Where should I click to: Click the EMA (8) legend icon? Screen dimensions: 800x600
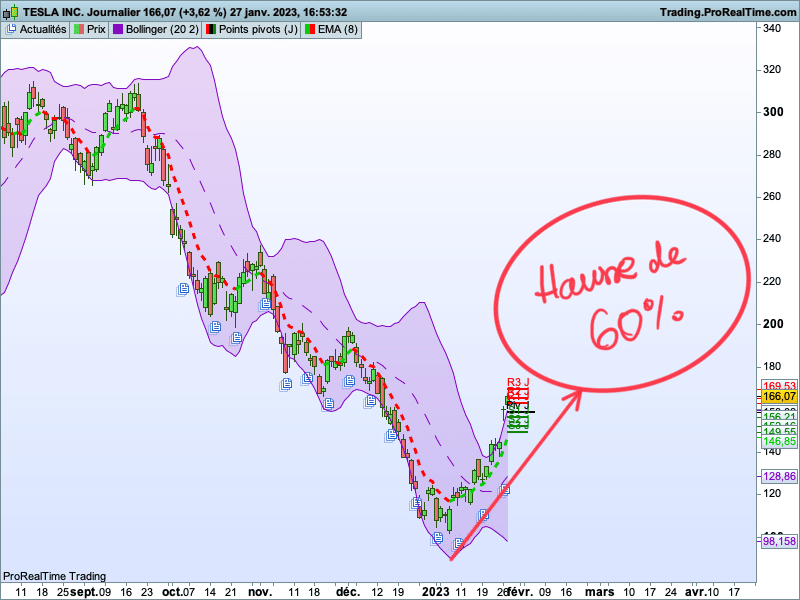click(309, 29)
